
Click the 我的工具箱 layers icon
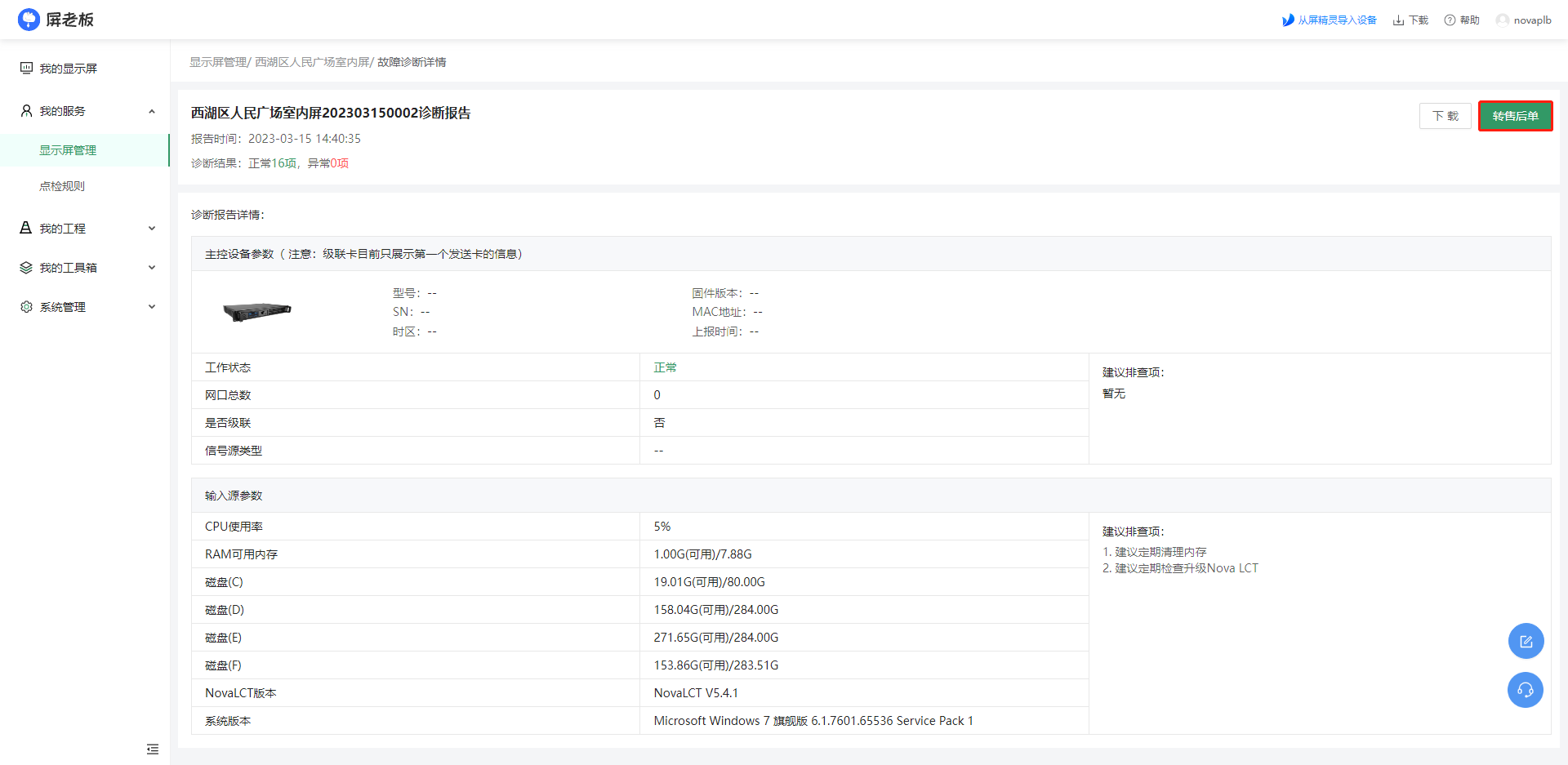(26, 267)
